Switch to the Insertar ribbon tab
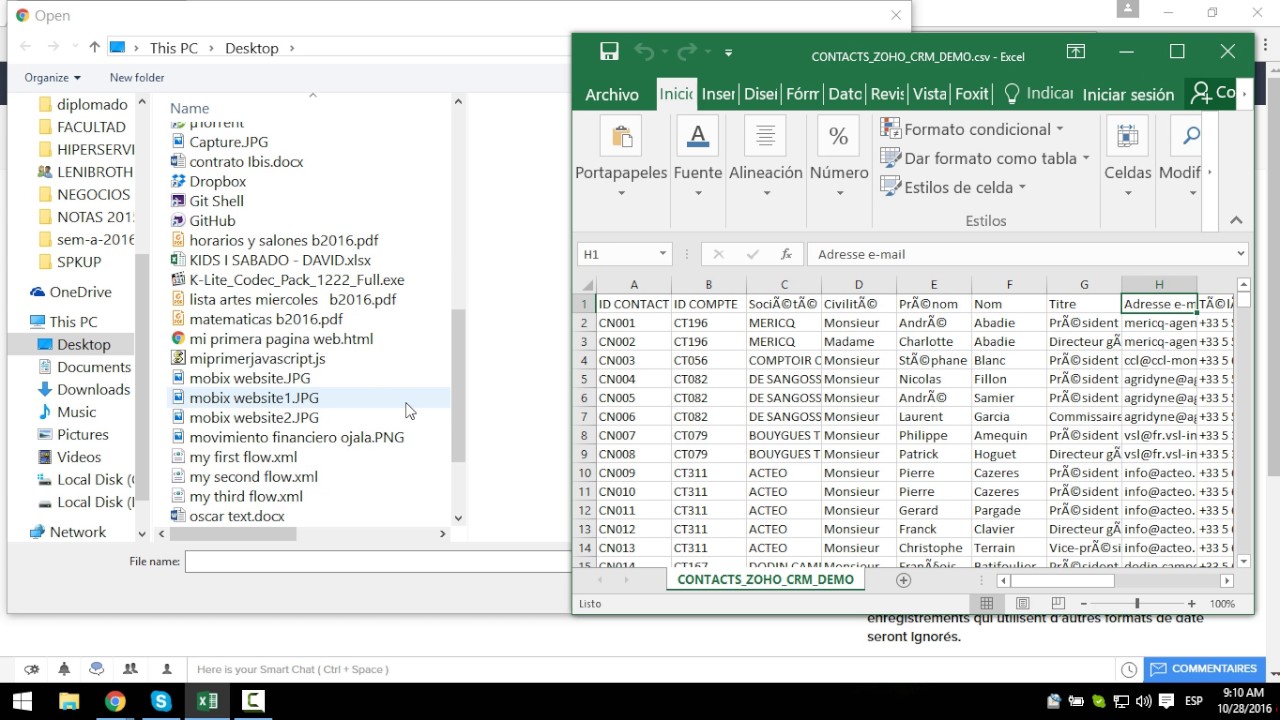The height and width of the screenshot is (720, 1280). point(718,93)
